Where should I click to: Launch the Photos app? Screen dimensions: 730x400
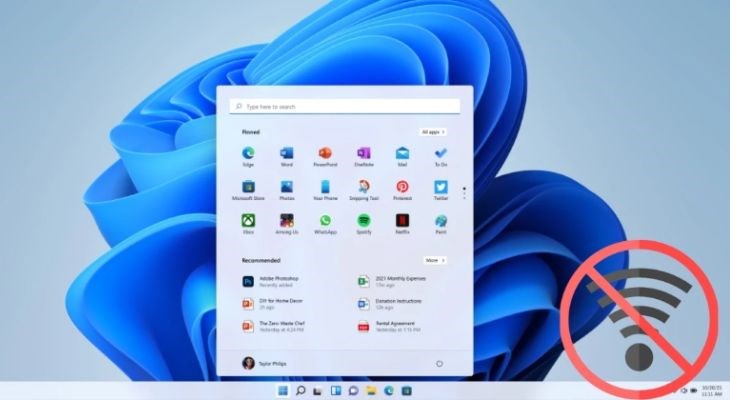[287, 190]
